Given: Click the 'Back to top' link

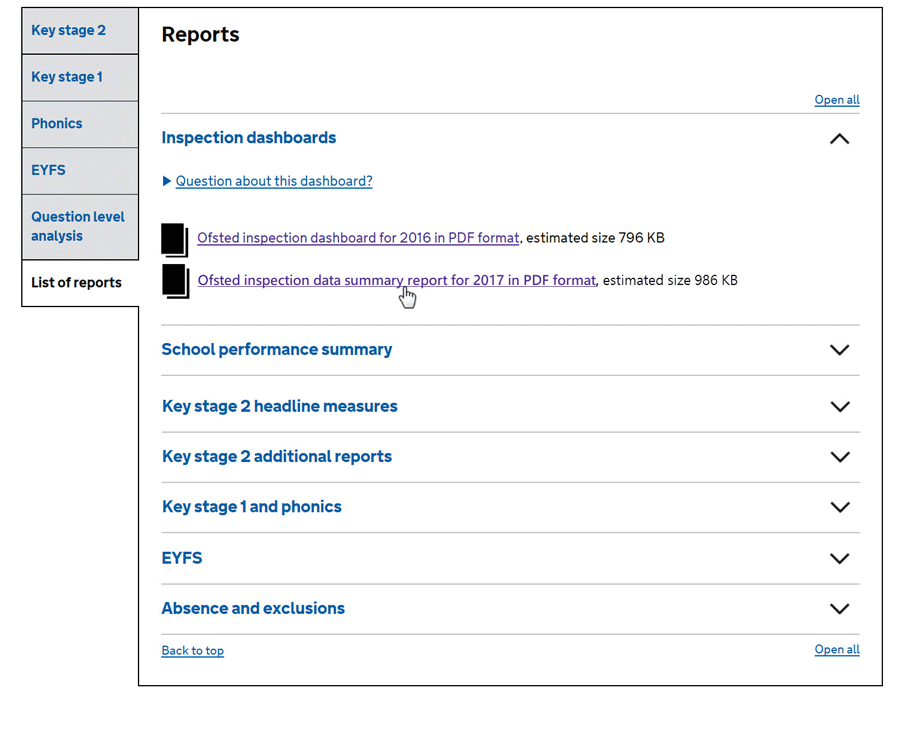Looking at the screenshot, I should pos(192,651).
